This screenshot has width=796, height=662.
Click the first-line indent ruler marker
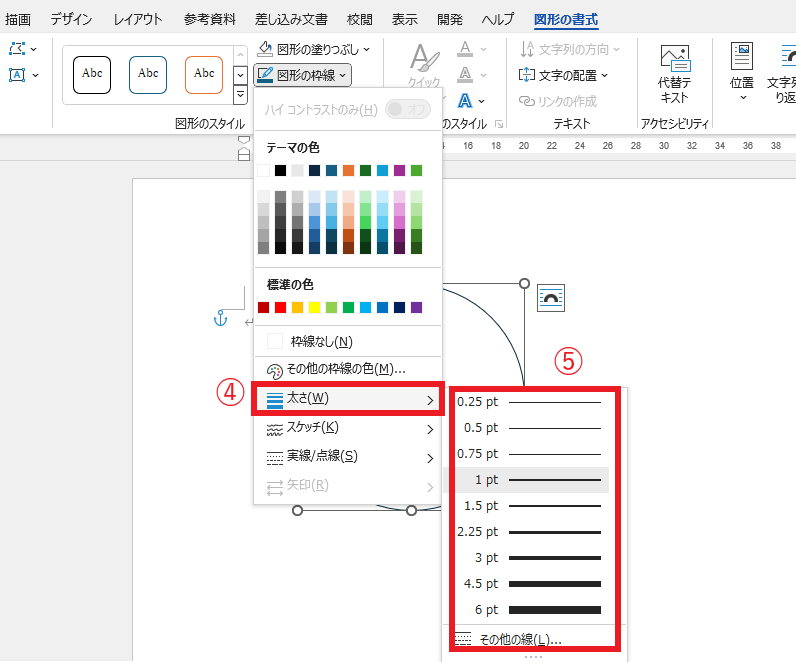244,140
